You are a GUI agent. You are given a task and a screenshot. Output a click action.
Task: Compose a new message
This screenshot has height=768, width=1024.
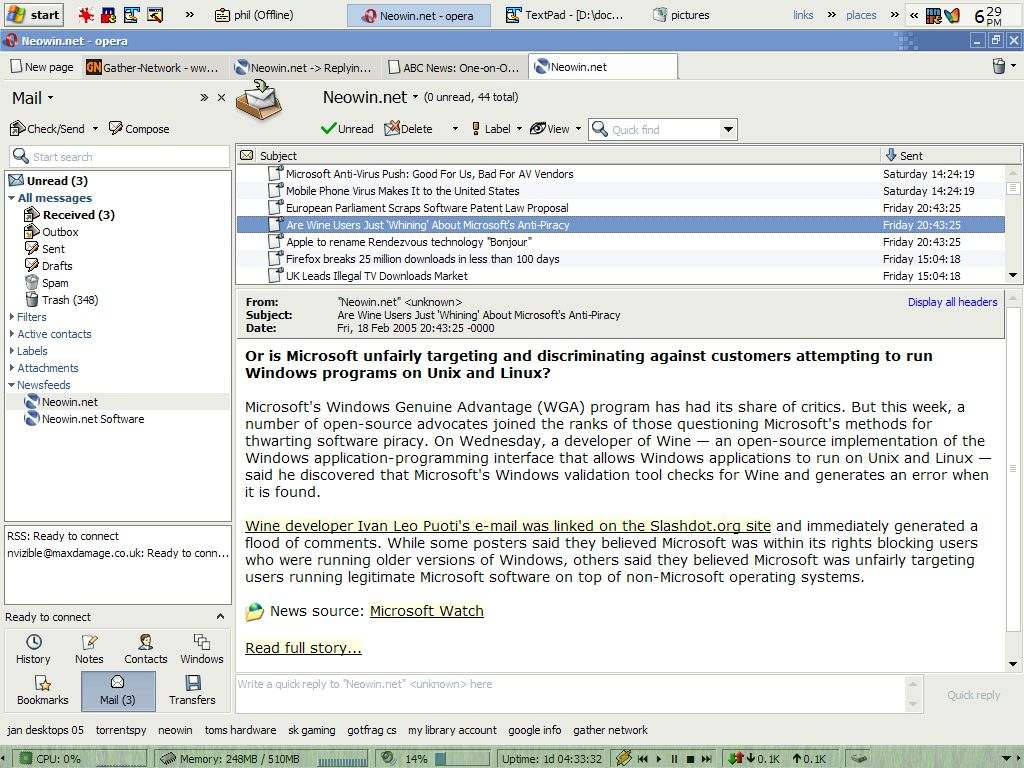pos(139,129)
